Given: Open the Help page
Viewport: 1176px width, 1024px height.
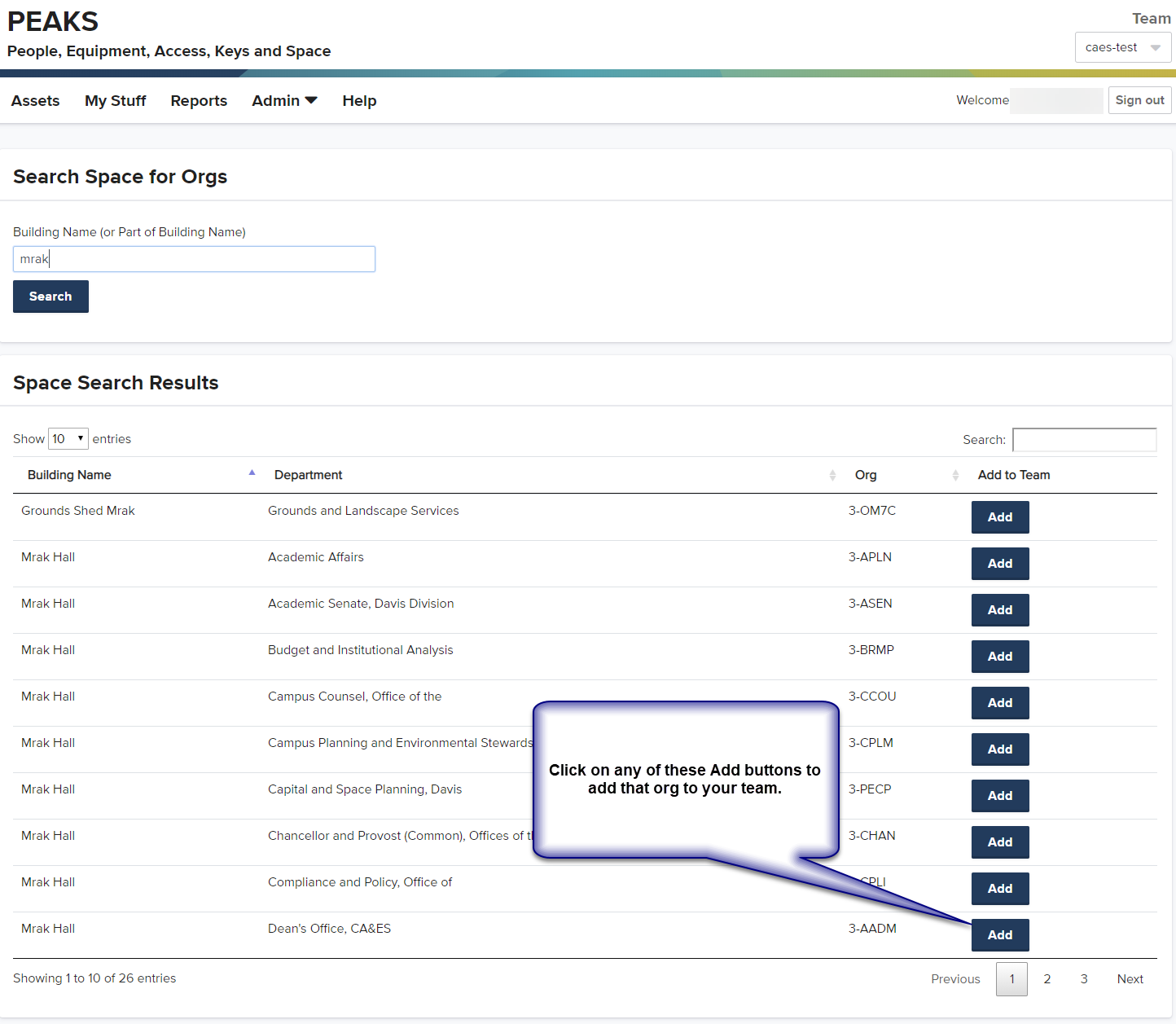Looking at the screenshot, I should 359,101.
